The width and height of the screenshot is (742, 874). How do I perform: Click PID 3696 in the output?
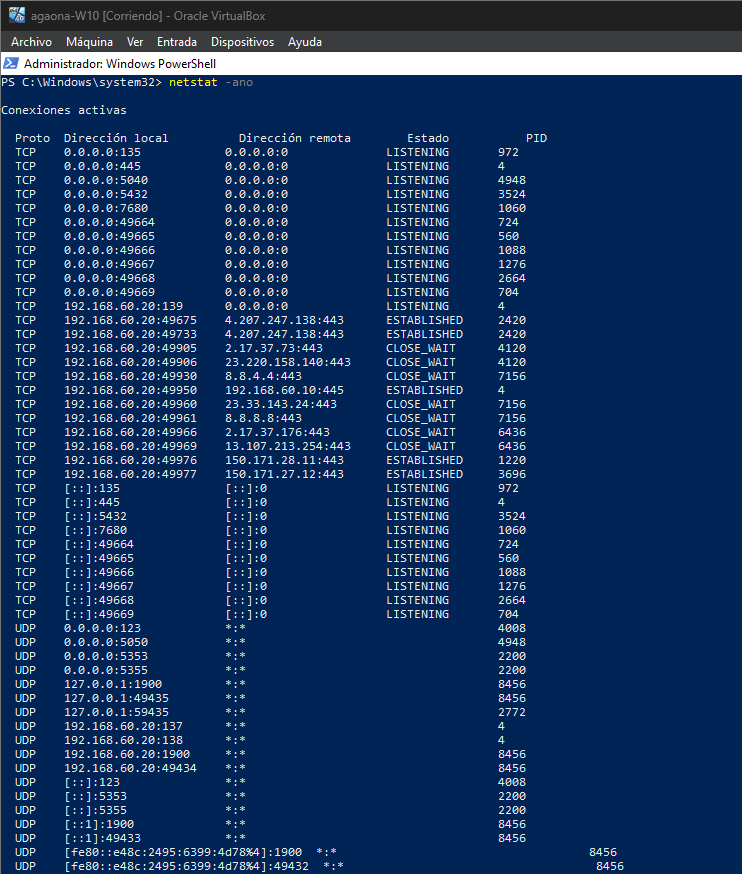(x=511, y=474)
